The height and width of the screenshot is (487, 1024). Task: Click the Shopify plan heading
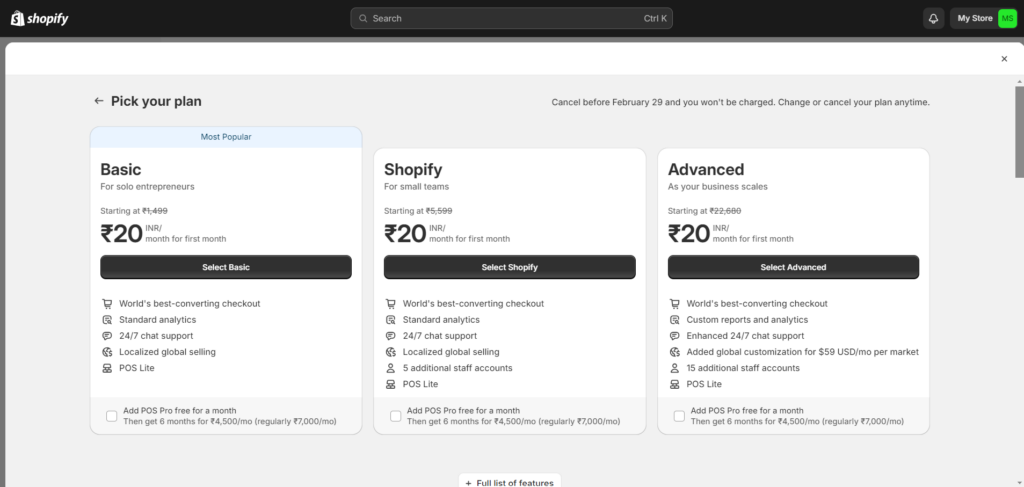[413, 170]
